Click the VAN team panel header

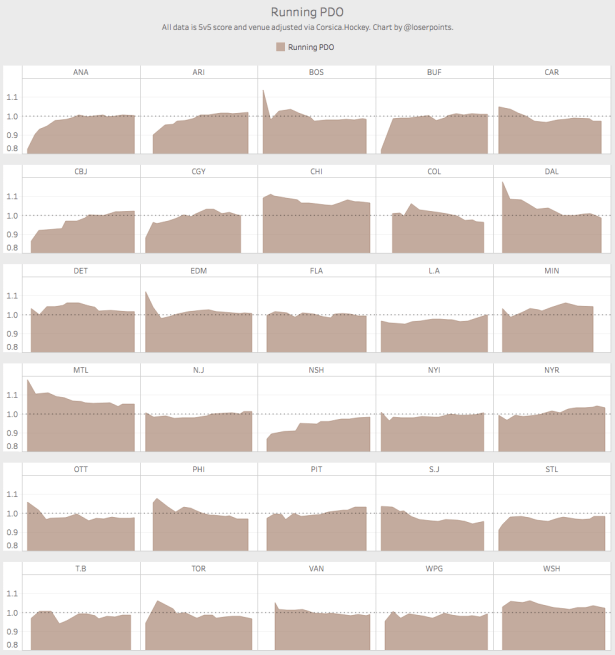pyautogui.click(x=316, y=567)
